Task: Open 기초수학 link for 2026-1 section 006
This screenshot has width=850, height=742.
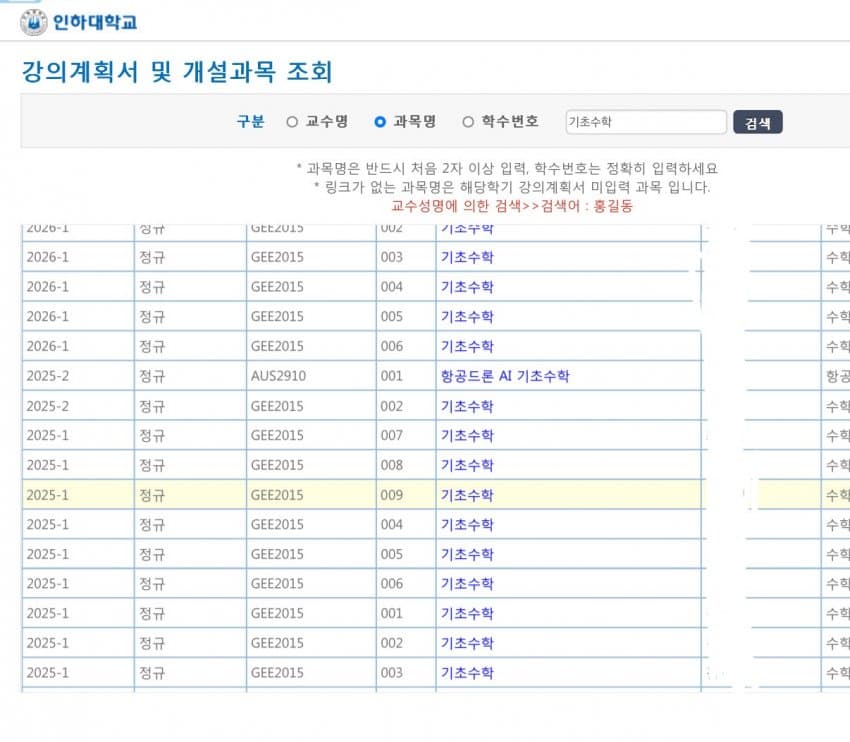Action: click(467, 346)
